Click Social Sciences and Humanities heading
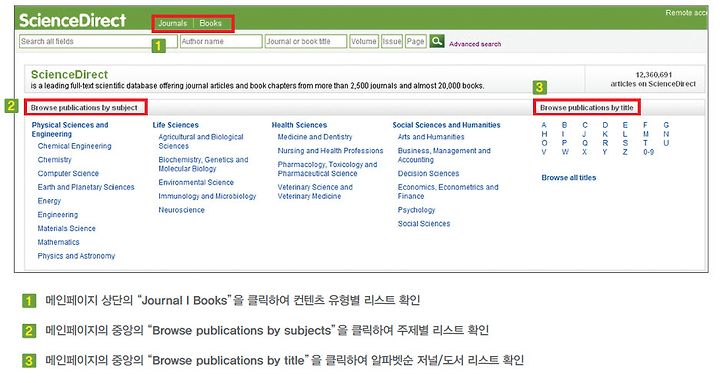Image resolution: width=720 pixels, height=383 pixels. coord(446,125)
